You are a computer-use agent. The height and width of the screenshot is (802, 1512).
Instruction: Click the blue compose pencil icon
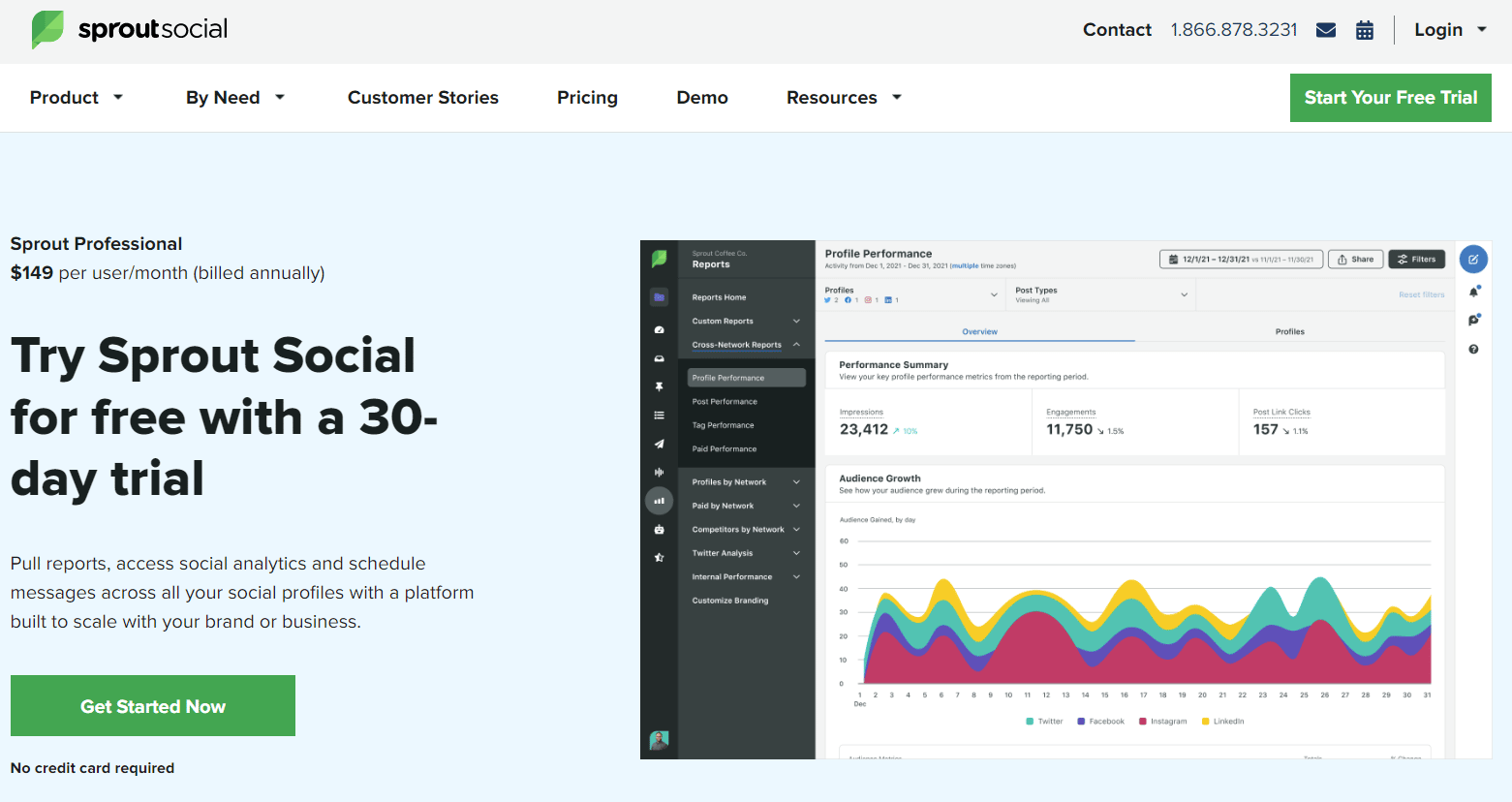(1473, 260)
